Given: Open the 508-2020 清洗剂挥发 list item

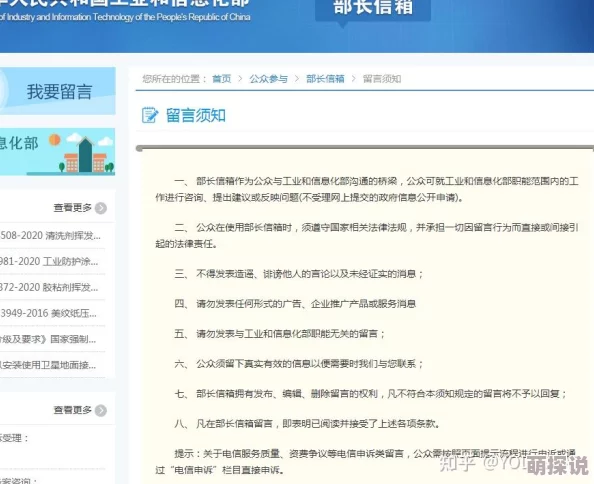Looking at the screenshot, I should (x=50, y=236).
